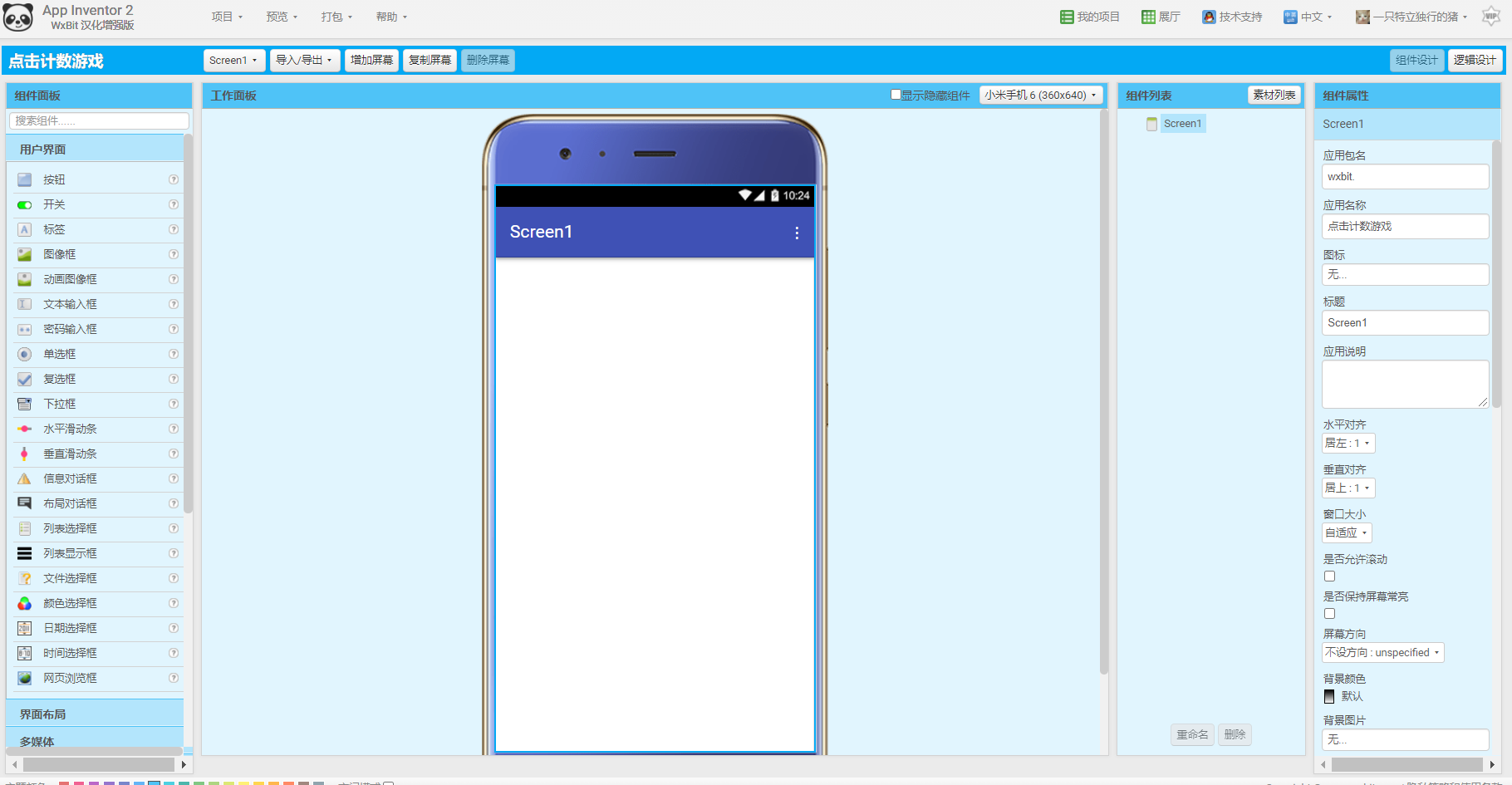Select the 图像框 image component icon

coord(24,254)
